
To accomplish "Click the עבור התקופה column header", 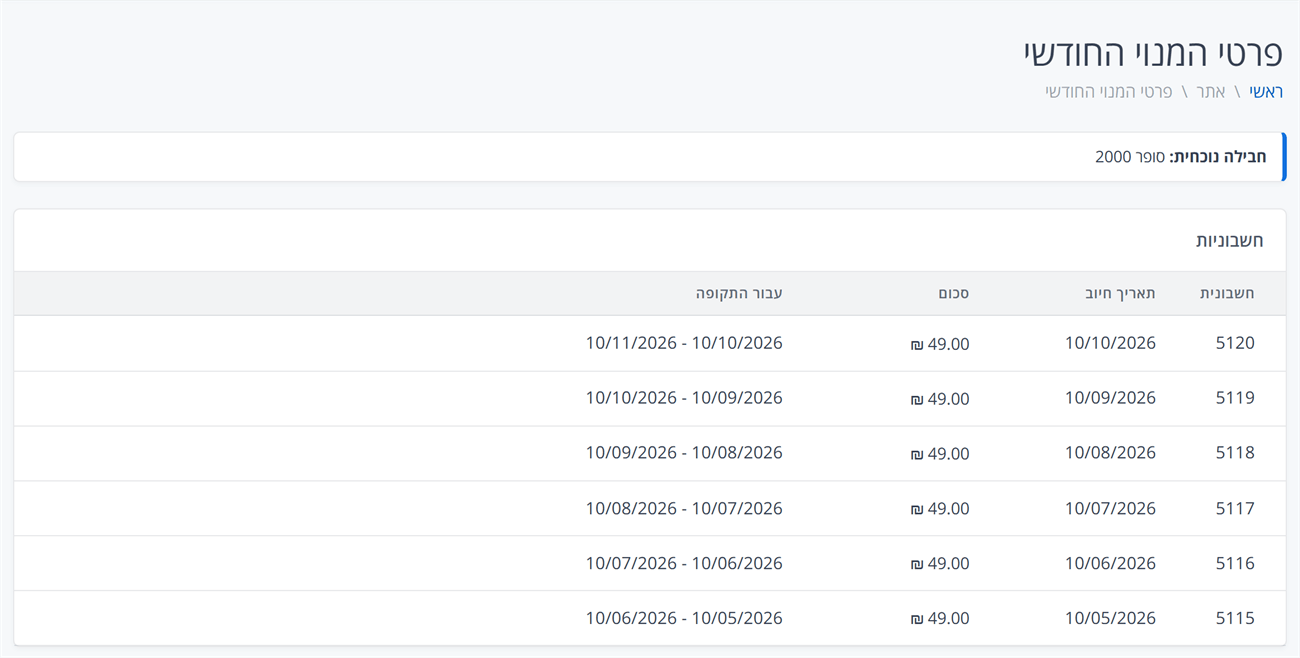I will [739, 294].
